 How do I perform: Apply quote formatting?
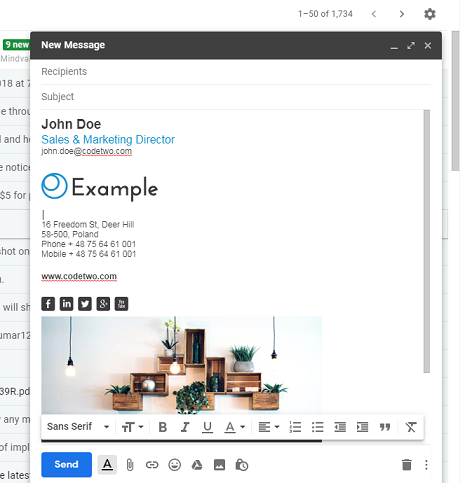pyautogui.click(x=385, y=427)
